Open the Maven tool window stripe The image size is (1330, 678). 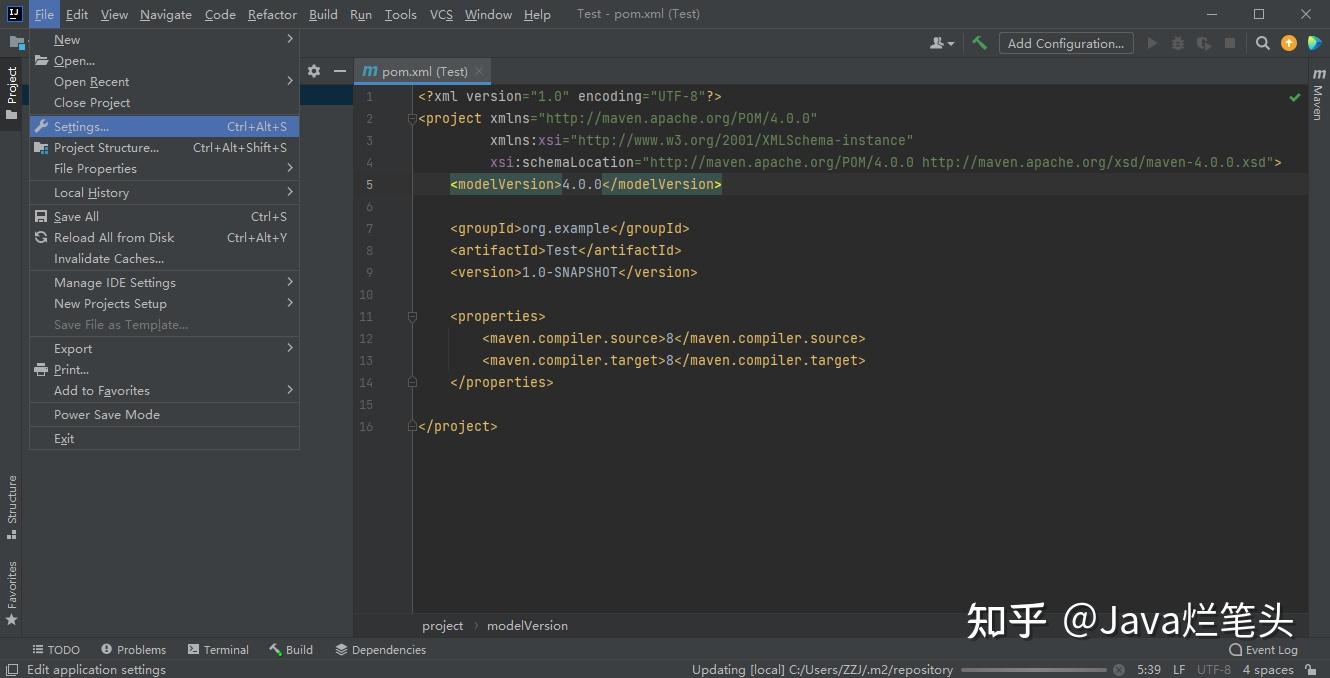[x=1318, y=95]
